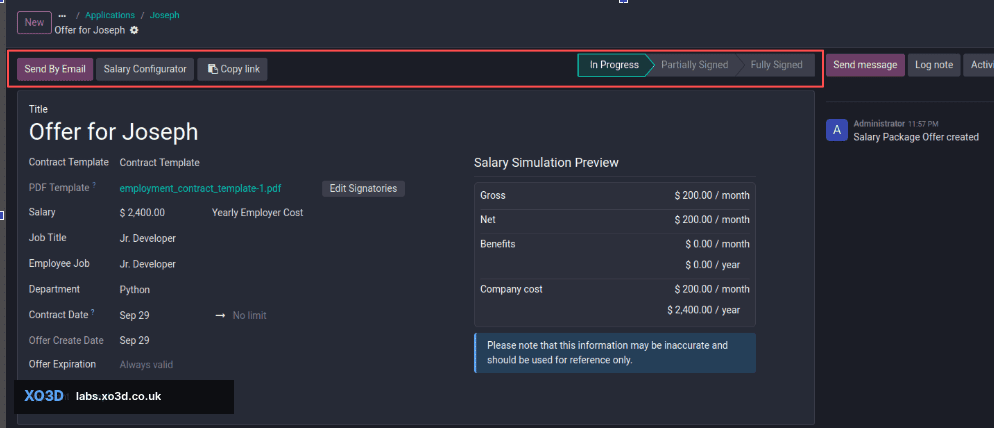Edit the Job Title Jr. Developer field
994x428 pixels.
[148, 238]
